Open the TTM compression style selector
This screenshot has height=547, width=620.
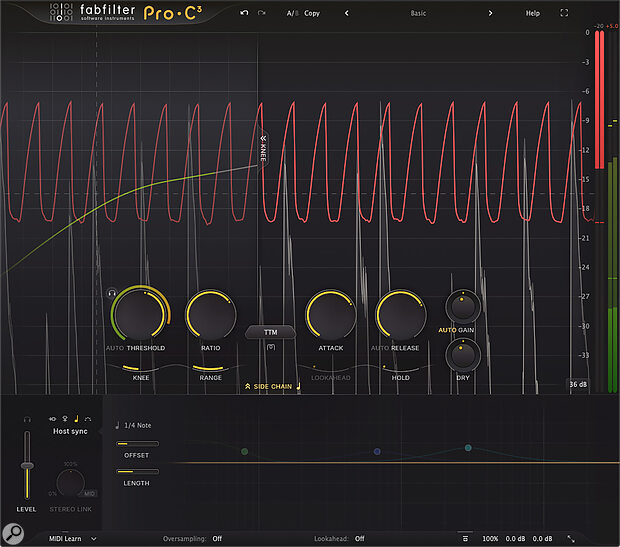(270, 332)
